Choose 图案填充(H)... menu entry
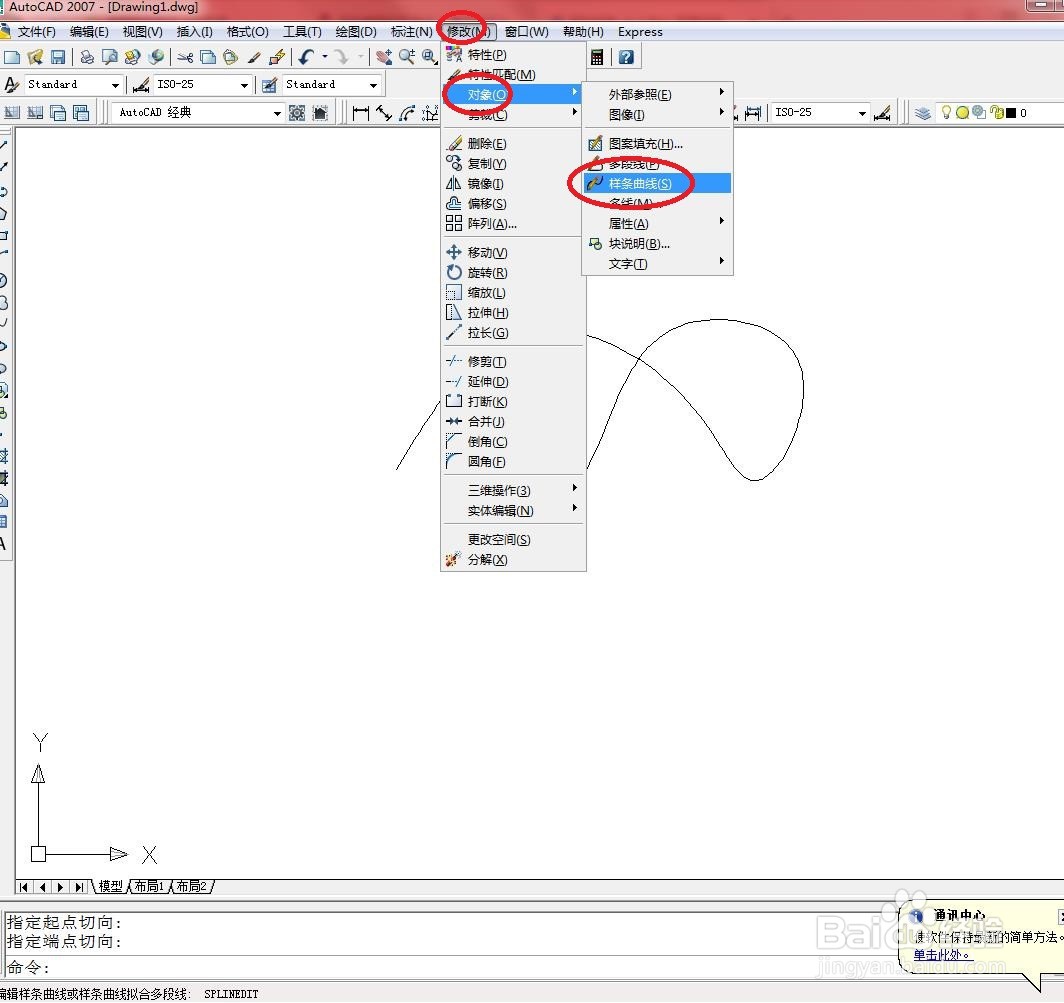 click(x=657, y=143)
